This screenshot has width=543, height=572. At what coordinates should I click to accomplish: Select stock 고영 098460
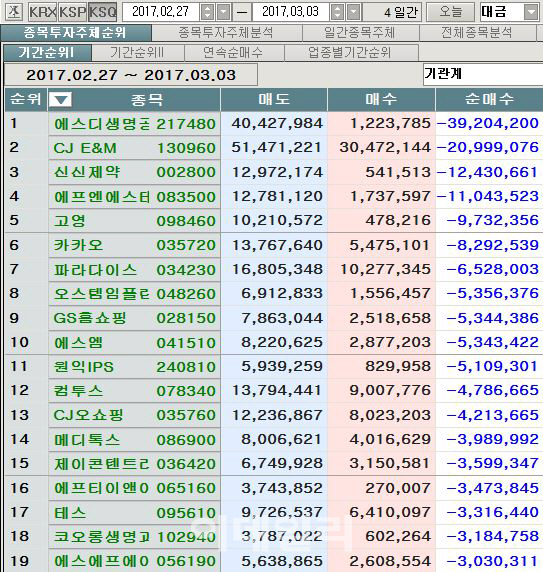coord(134,221)
